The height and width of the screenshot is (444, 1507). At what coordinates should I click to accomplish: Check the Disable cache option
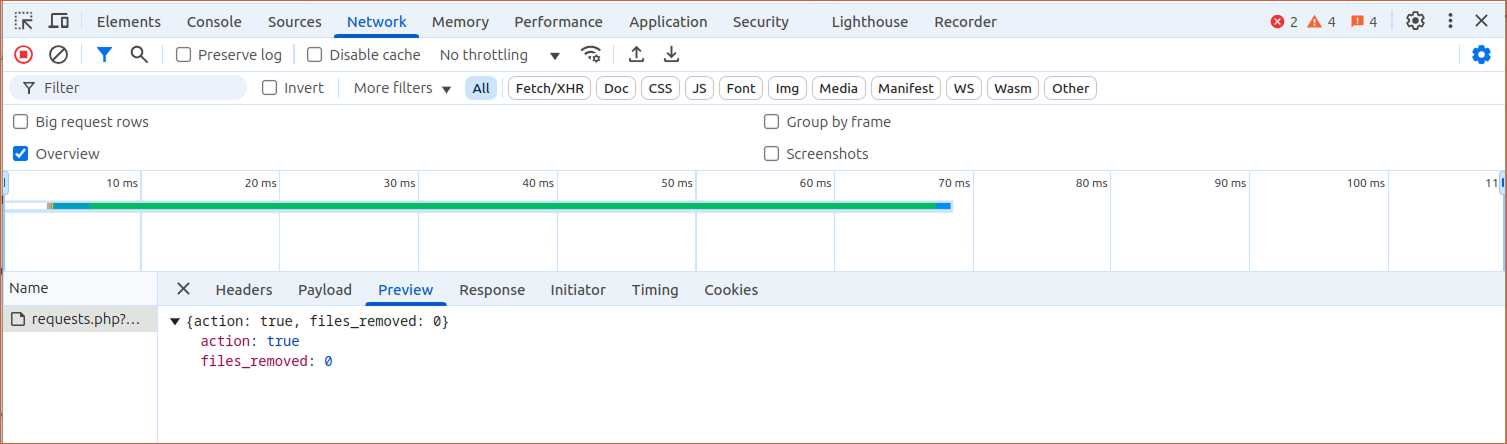point(315,55)
